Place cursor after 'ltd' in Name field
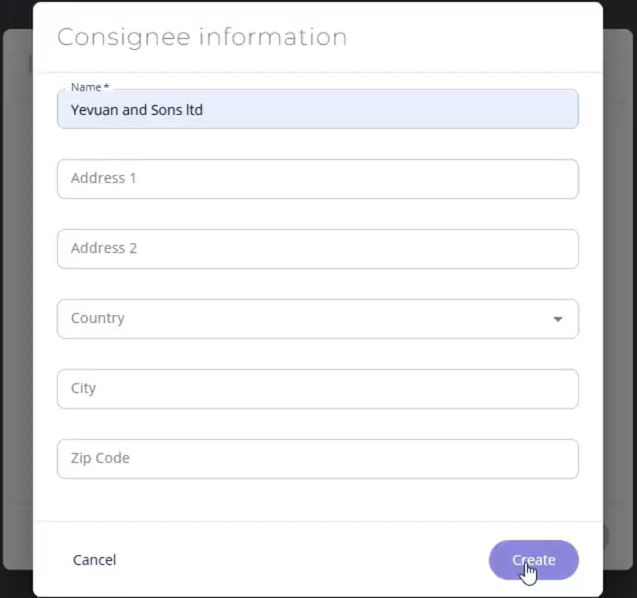637x598 pixels. (204, 110)
